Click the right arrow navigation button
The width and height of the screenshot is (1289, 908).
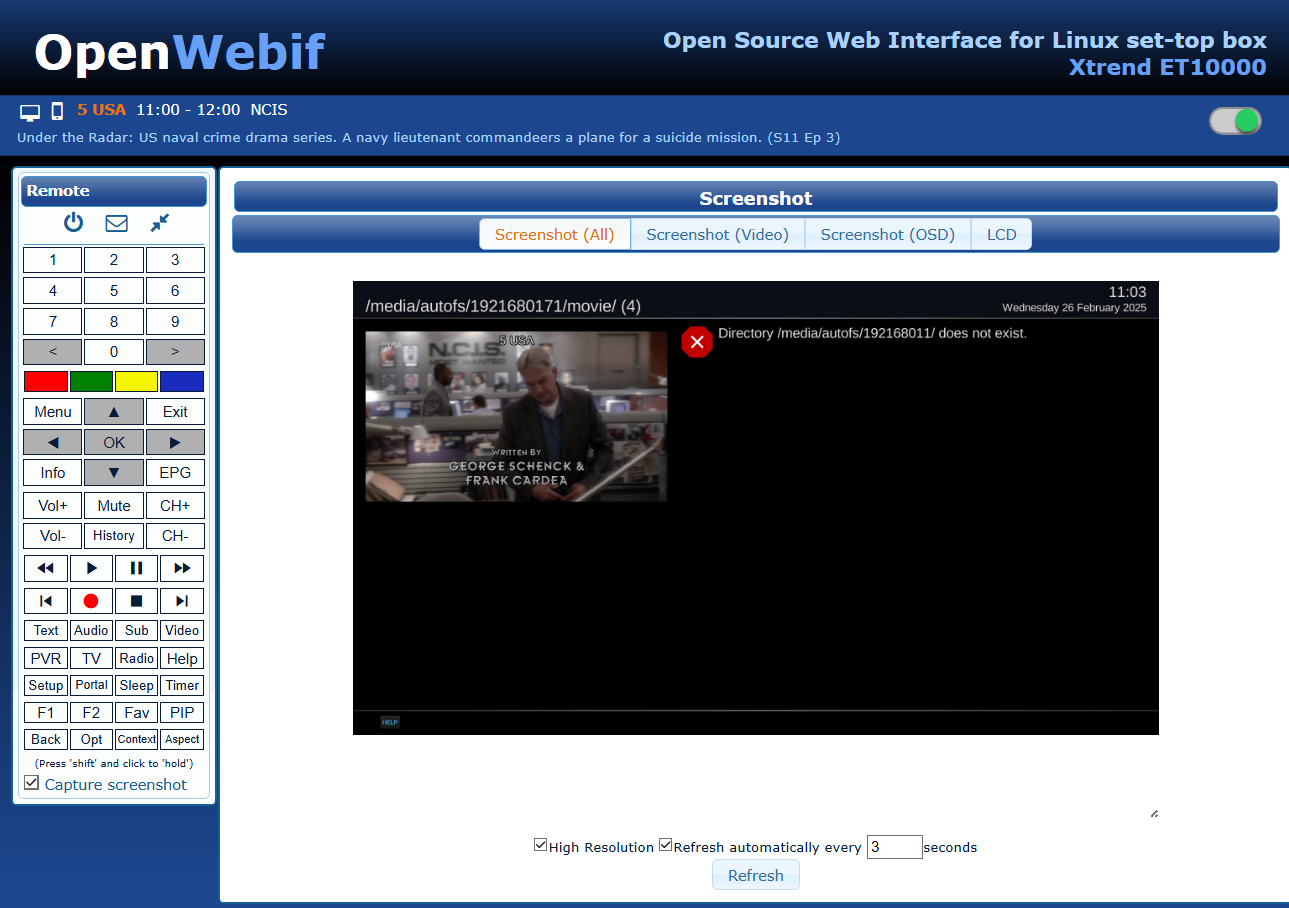[x=175, y=442]
